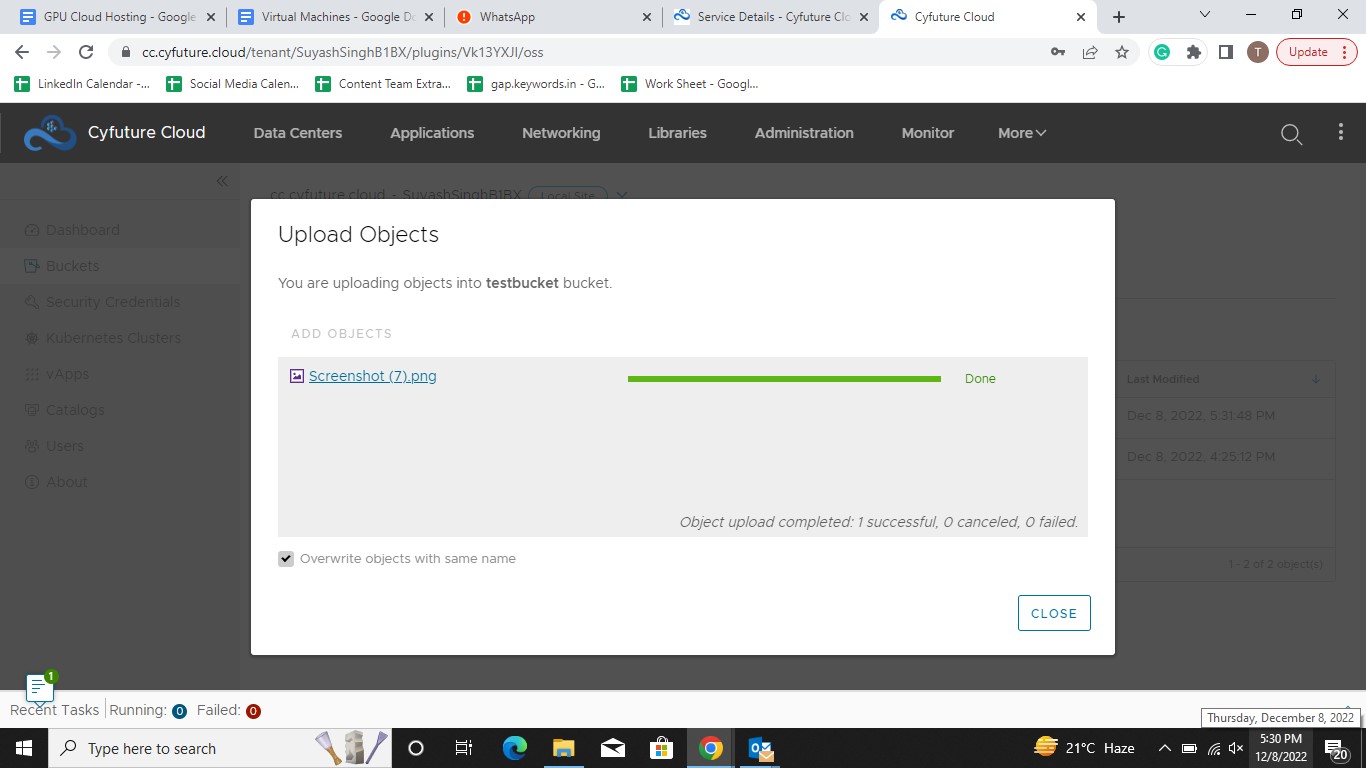Open the vertical dots header menu
The image size is (1366, 768).
[x=1341, y=133]
